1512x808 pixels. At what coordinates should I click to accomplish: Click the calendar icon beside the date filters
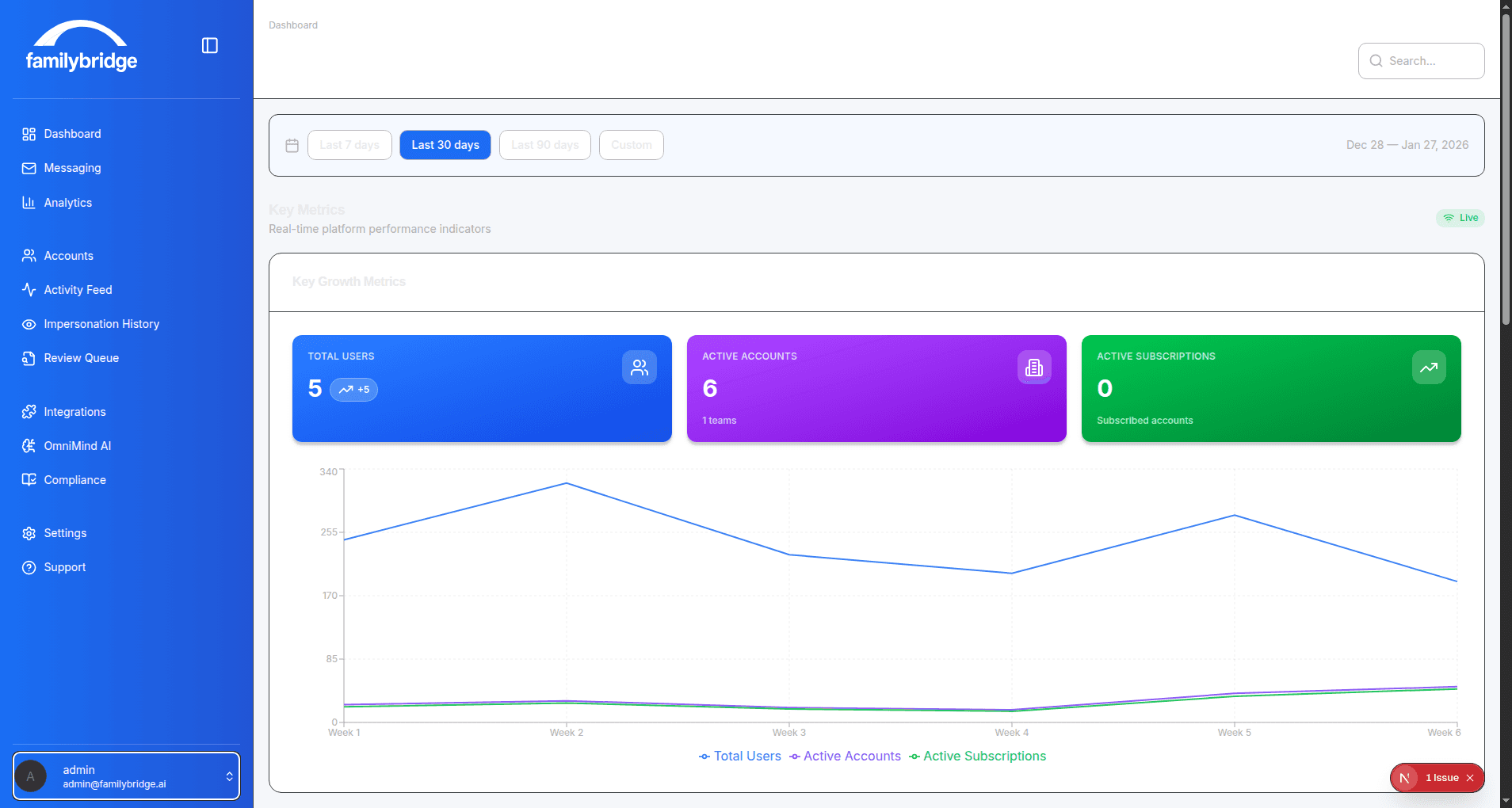tap(292, 145)
